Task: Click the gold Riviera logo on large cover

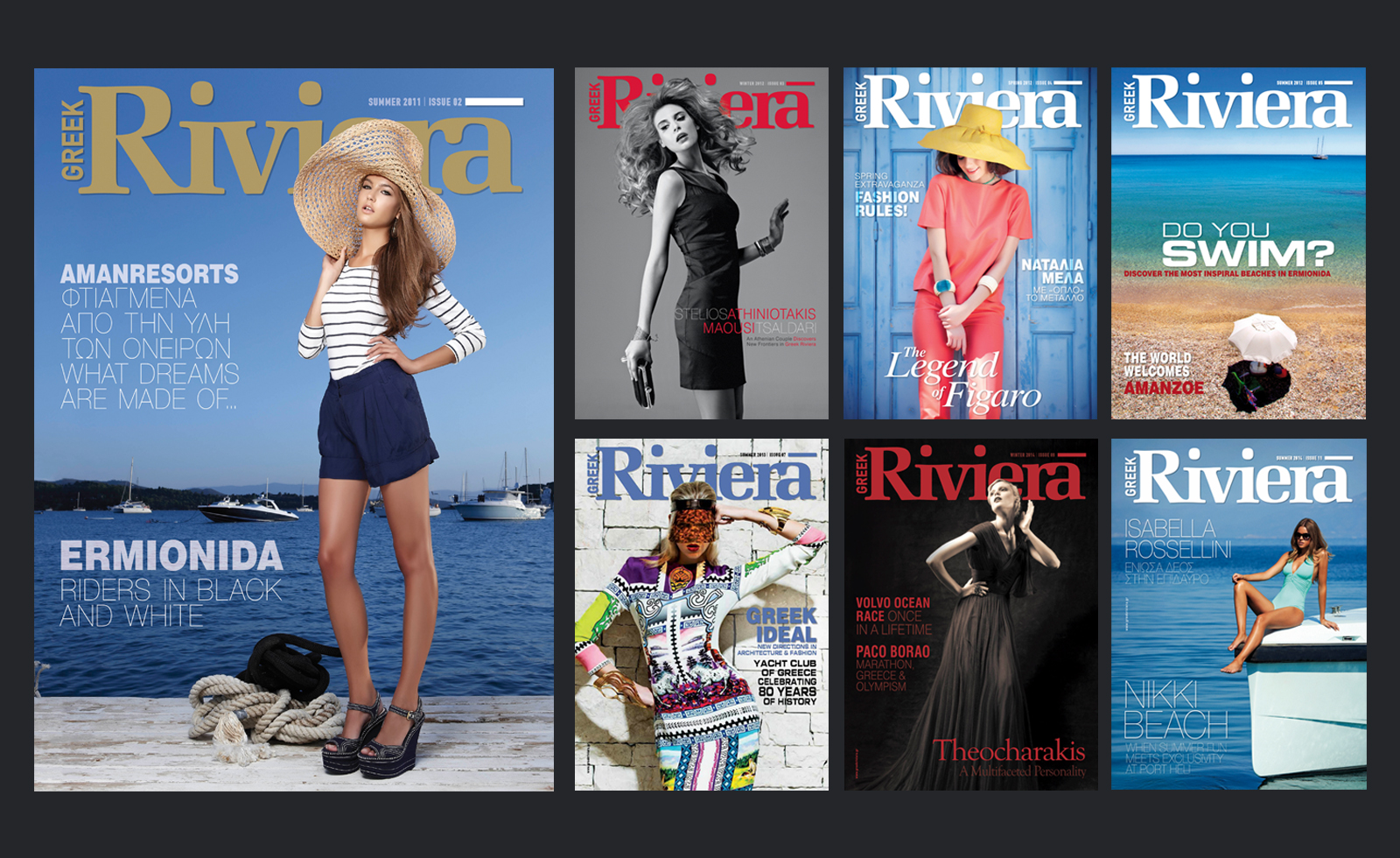Action: (x=175, y=140)
